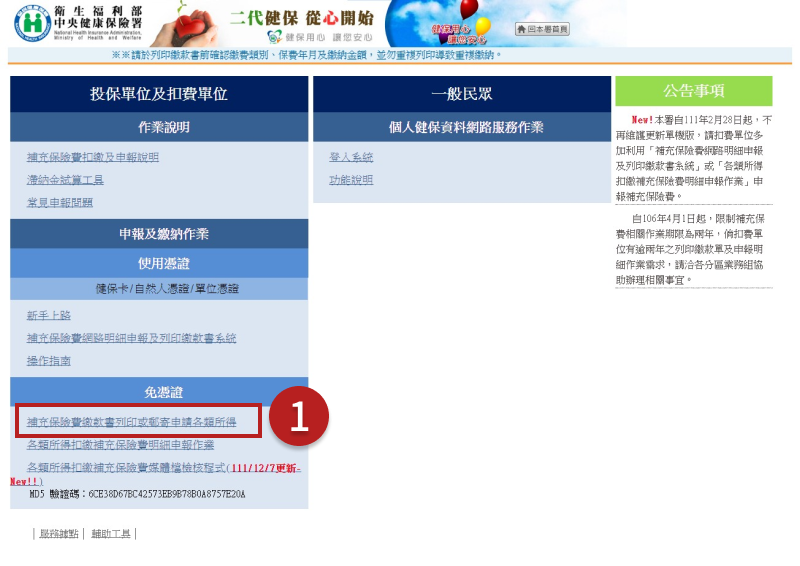Image resolution: width=800 pixels, height=566 pixels.
Task: Open 補充保險費扣繳及申報說明 link
Action: [x=93, y=157]
